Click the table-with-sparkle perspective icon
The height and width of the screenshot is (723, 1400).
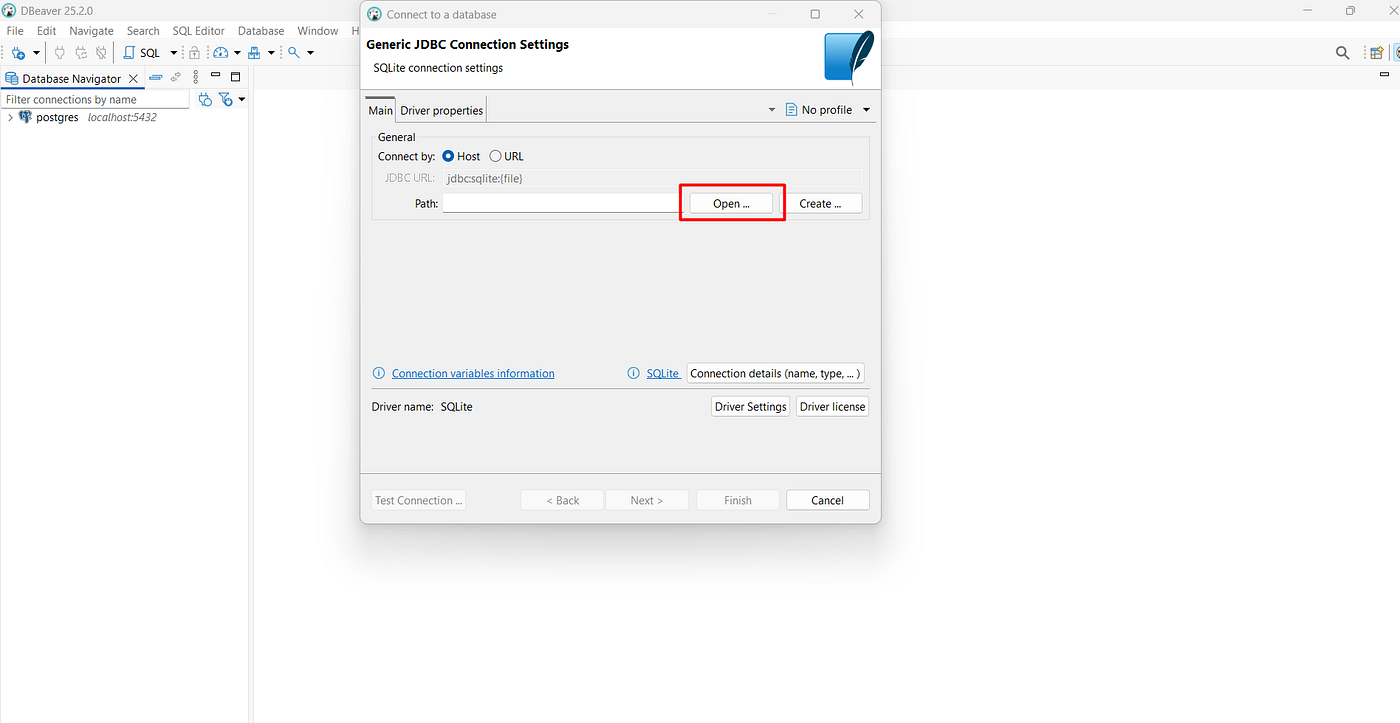(x=1377, y=53)
